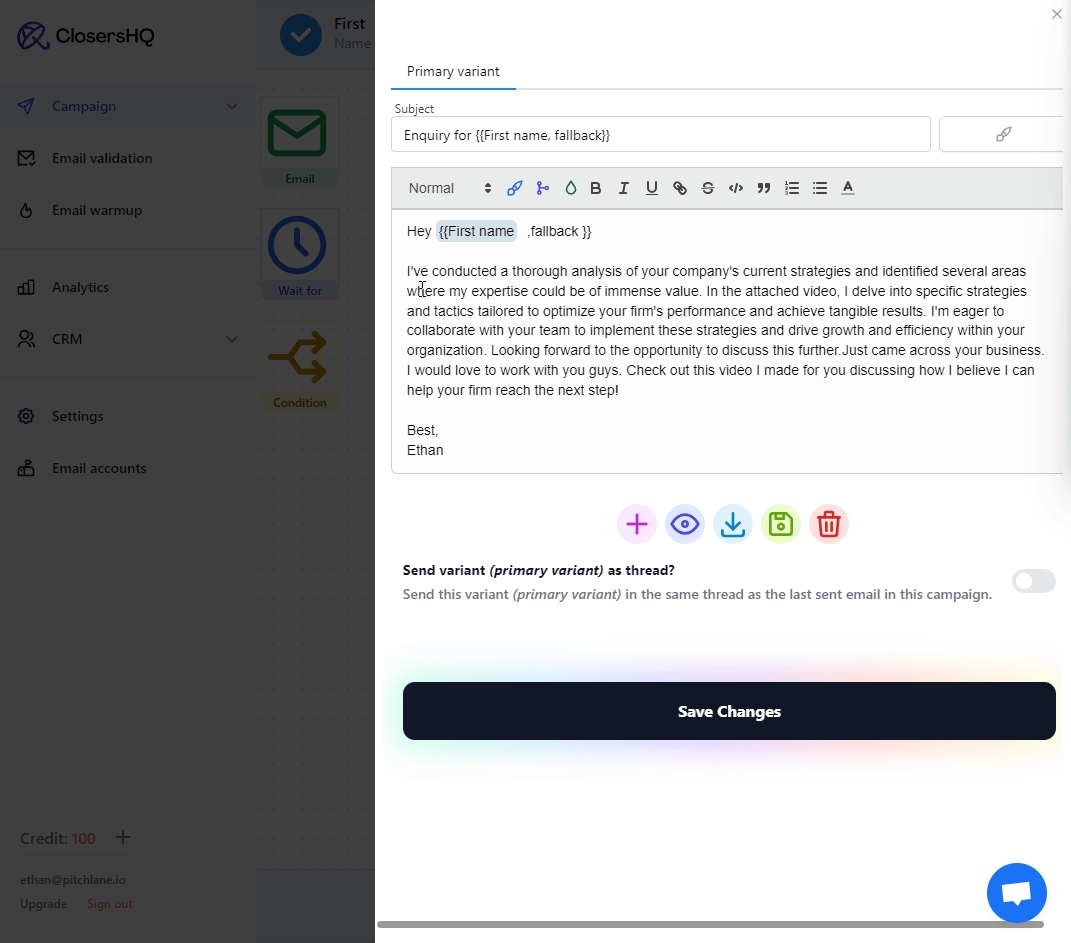Click the green save template icon
The height and width of the screenshot is (943, 1071).
click(x=780, y=524)
